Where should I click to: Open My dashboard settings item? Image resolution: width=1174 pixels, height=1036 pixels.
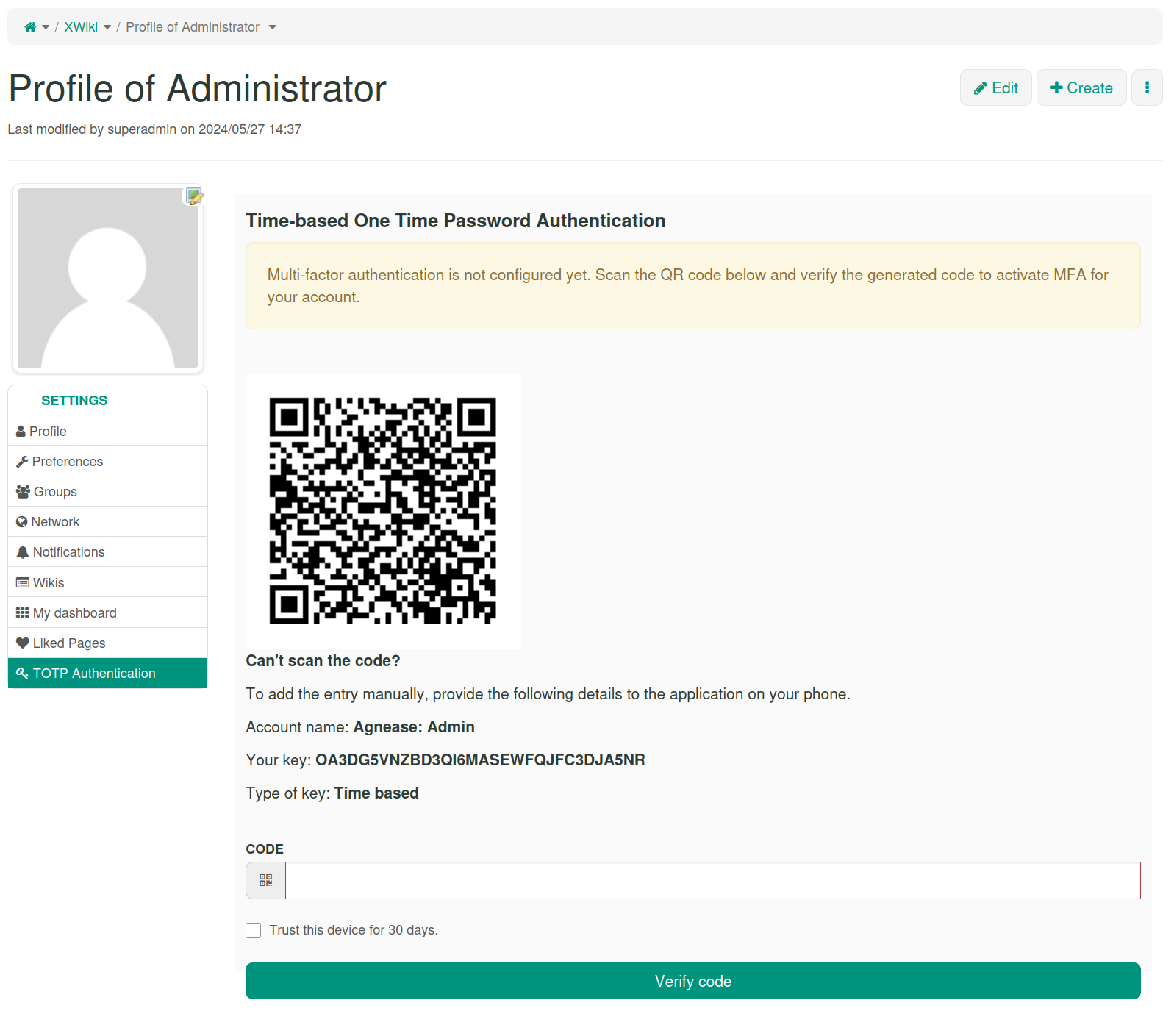pos(107,612)
